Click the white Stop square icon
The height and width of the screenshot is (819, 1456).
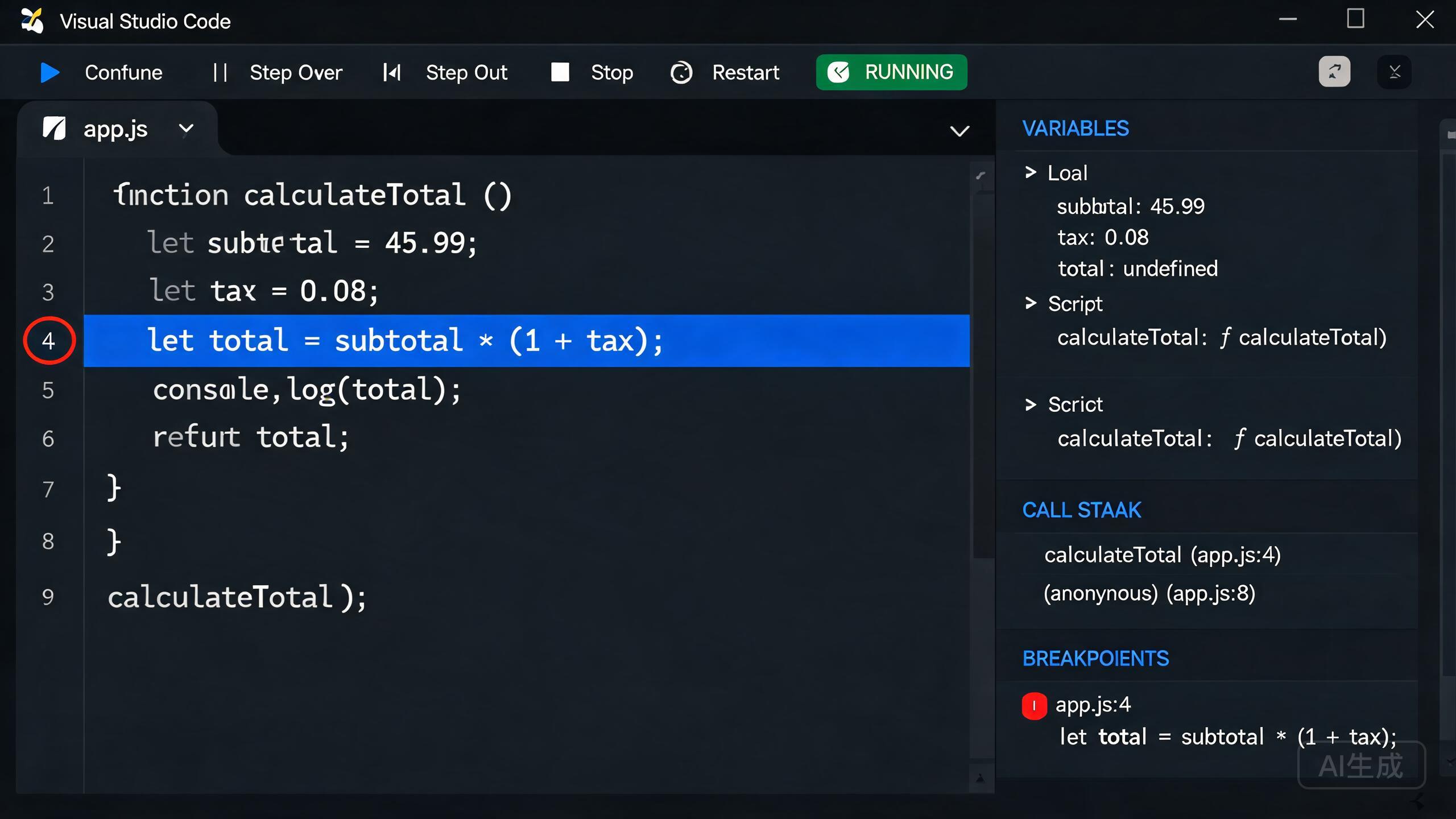coord(560,72)
